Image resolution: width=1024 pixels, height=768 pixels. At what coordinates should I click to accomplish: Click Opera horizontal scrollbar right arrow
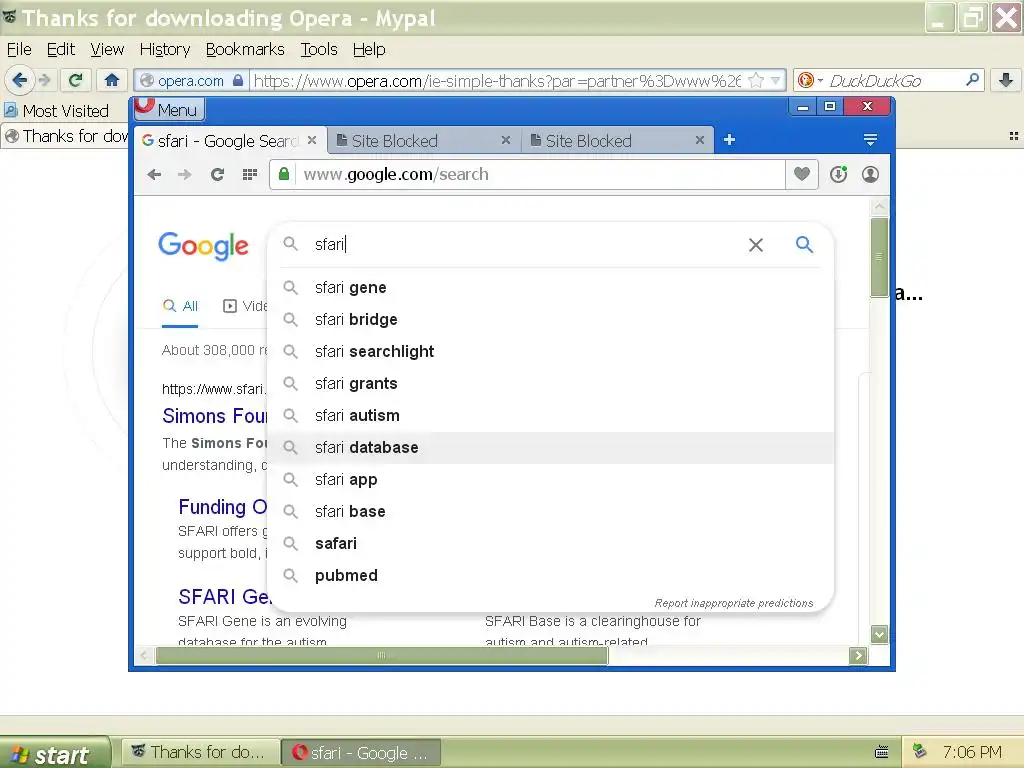[x=858, y=655]
